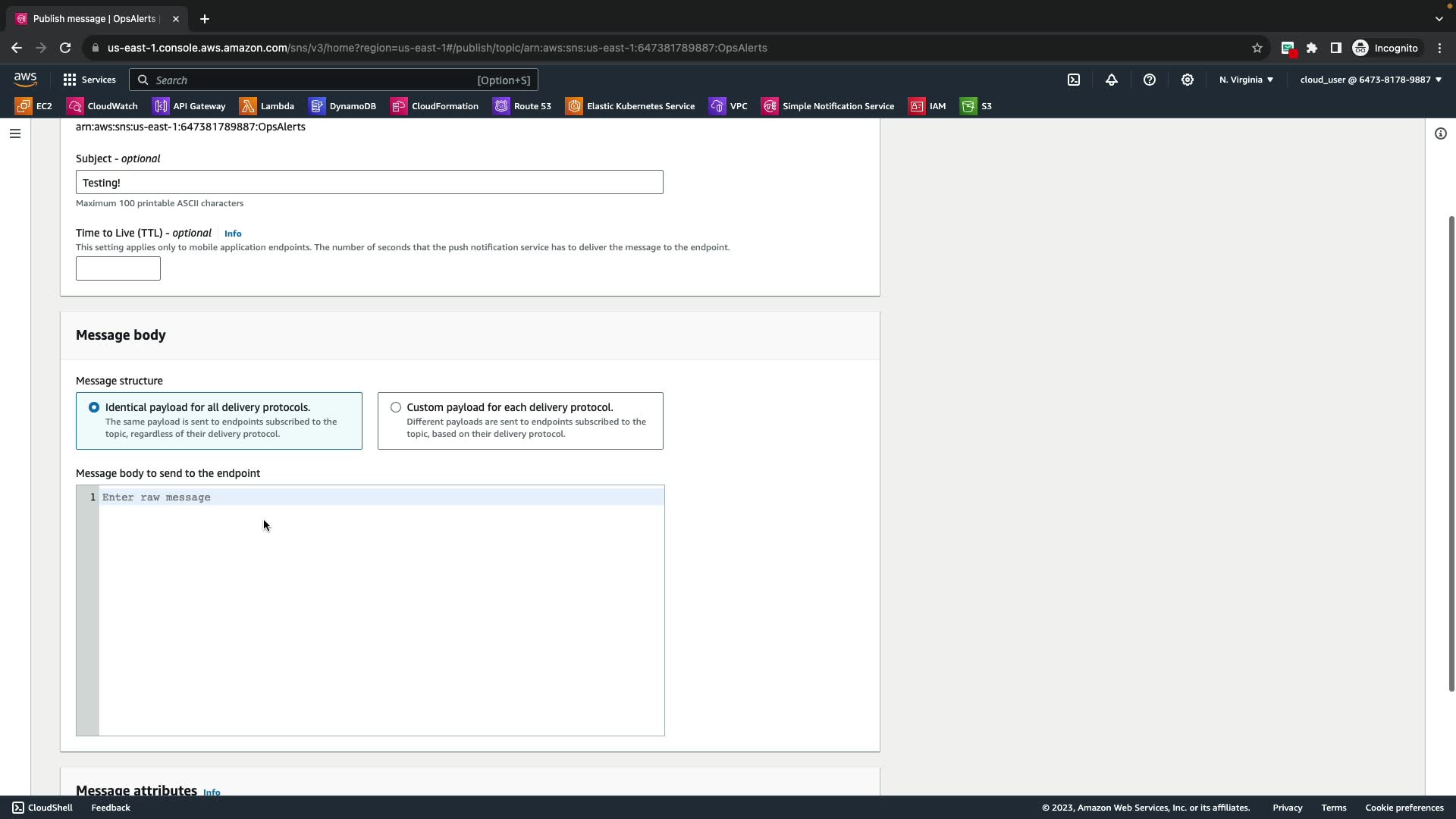1456x819 pixels.
Task: Click the Feedback link in footer
Action: (111, 808)
